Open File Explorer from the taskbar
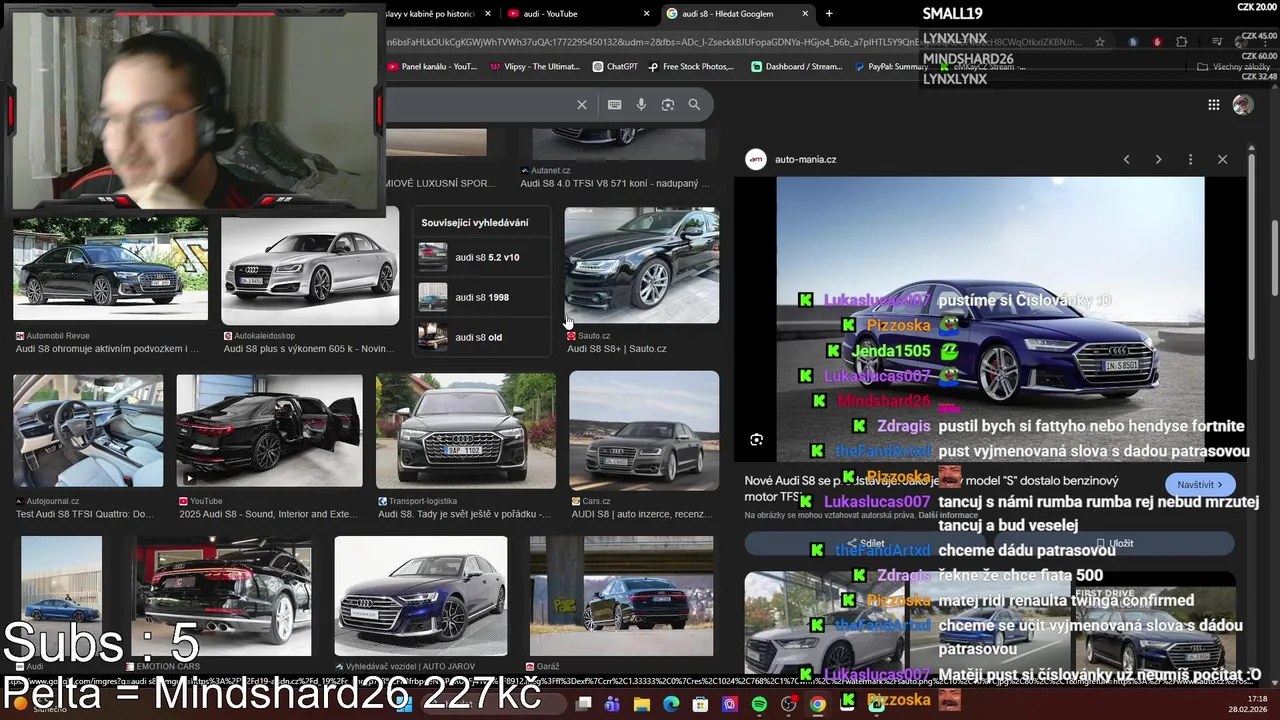The image size is (1280, 720). point(642,705)
